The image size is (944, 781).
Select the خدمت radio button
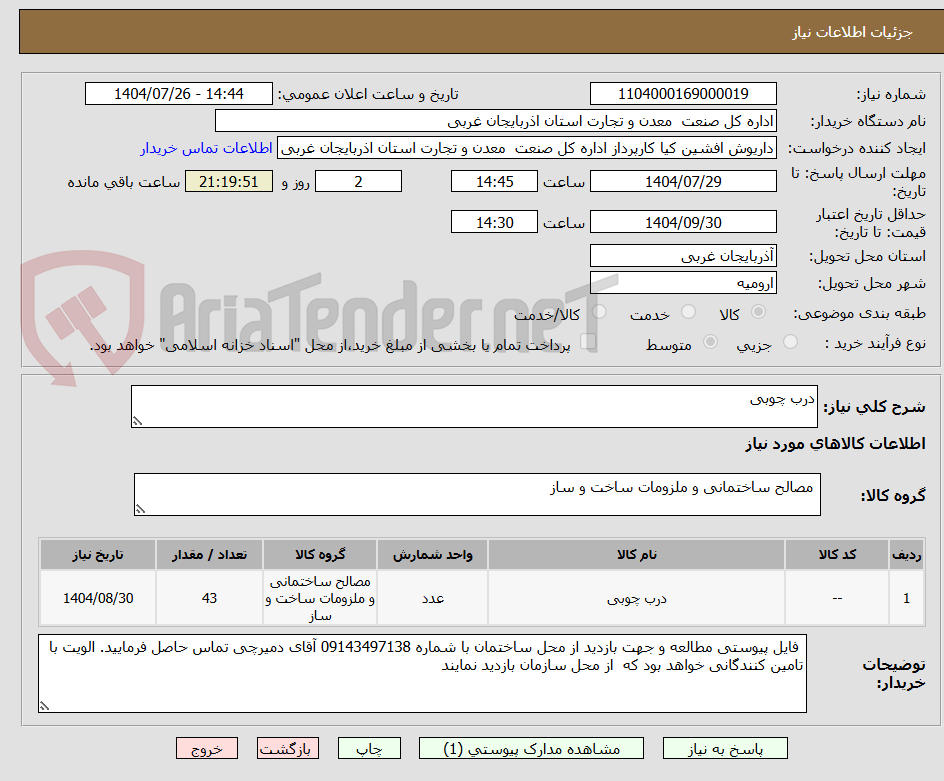tap(688, 312)
